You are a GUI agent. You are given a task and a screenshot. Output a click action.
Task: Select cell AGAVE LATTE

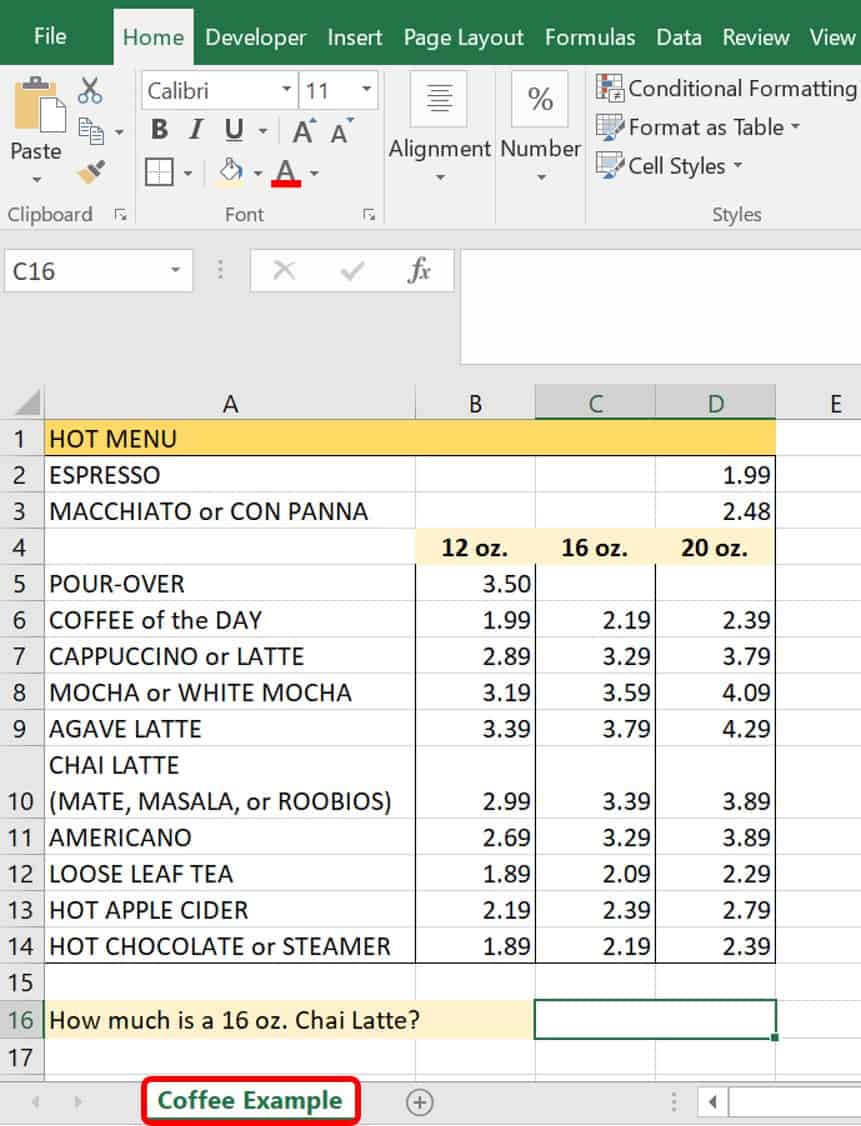click(x=230, y=728)
